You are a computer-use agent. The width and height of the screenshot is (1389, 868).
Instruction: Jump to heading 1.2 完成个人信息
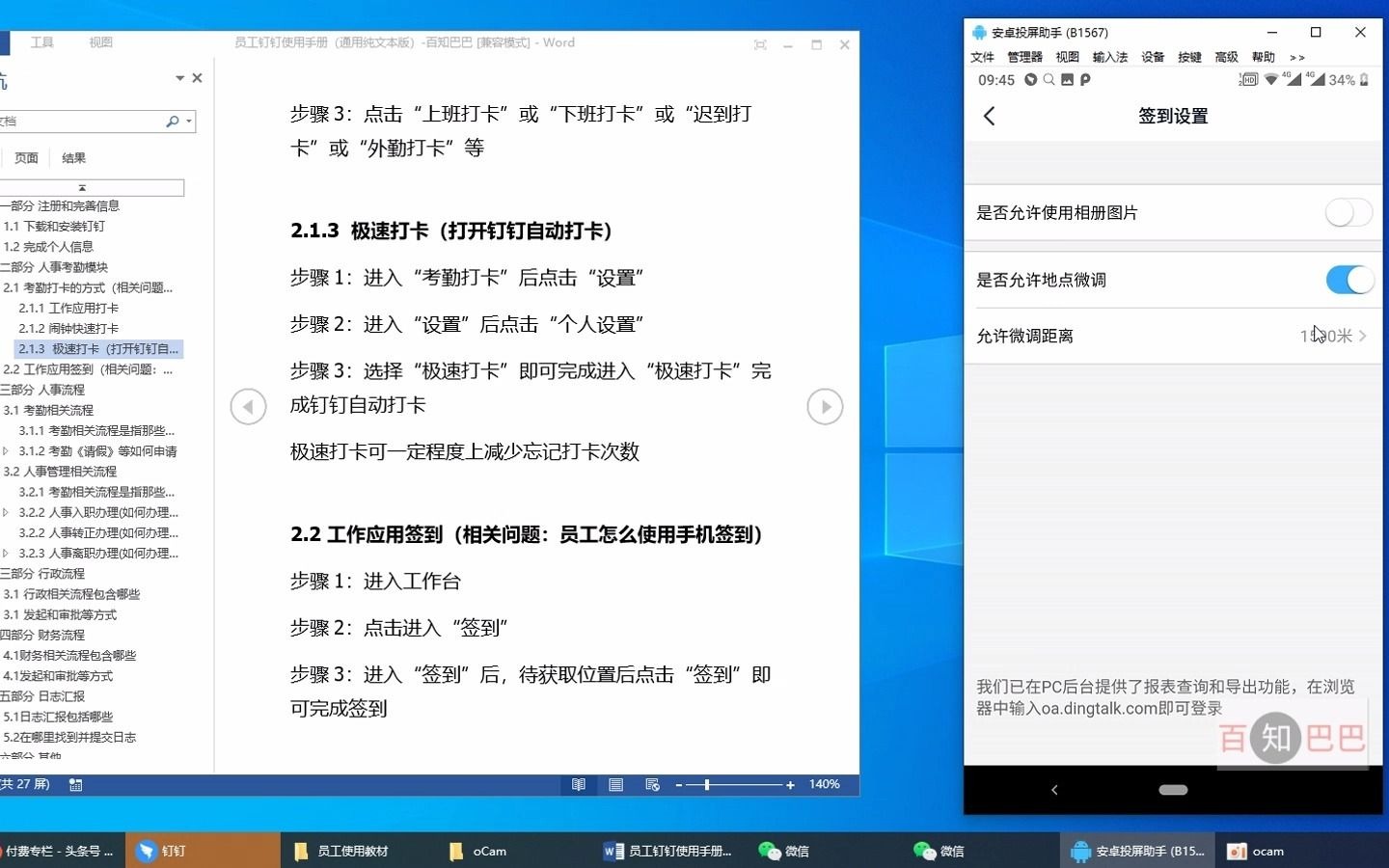pos(48,247)
